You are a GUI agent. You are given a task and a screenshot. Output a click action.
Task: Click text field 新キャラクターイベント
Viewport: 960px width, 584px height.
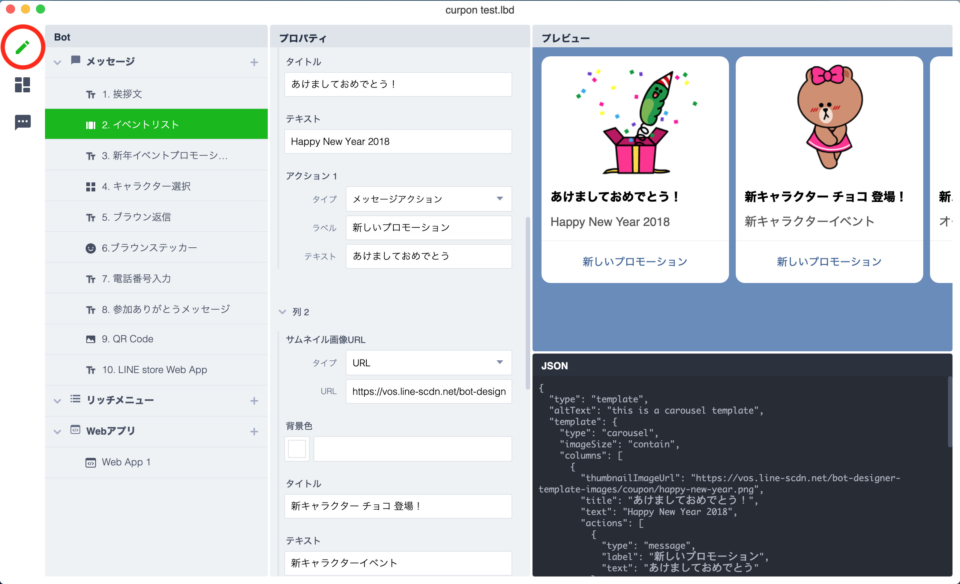coord(398,563)
